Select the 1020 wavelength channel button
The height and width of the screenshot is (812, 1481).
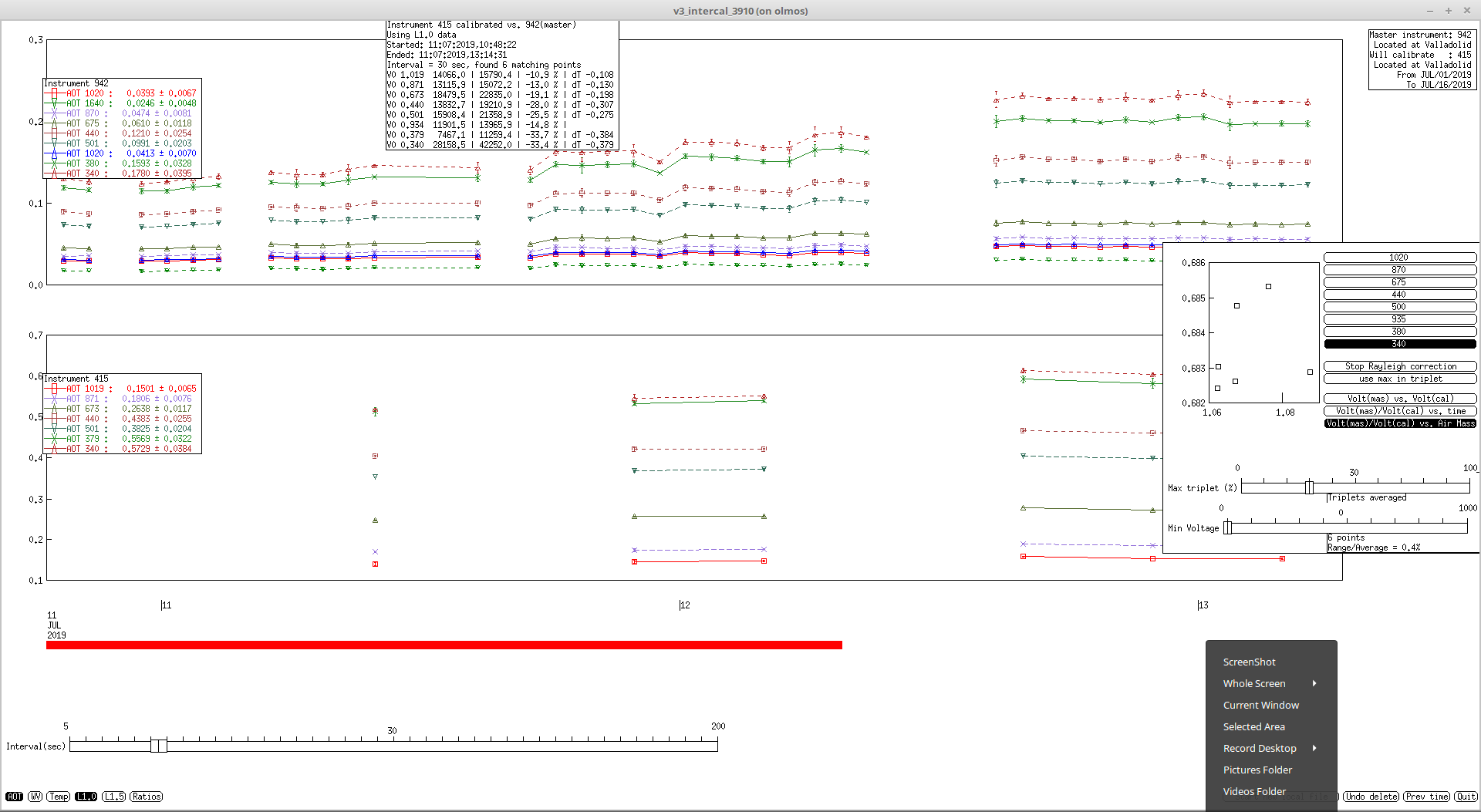[1400, 258]
